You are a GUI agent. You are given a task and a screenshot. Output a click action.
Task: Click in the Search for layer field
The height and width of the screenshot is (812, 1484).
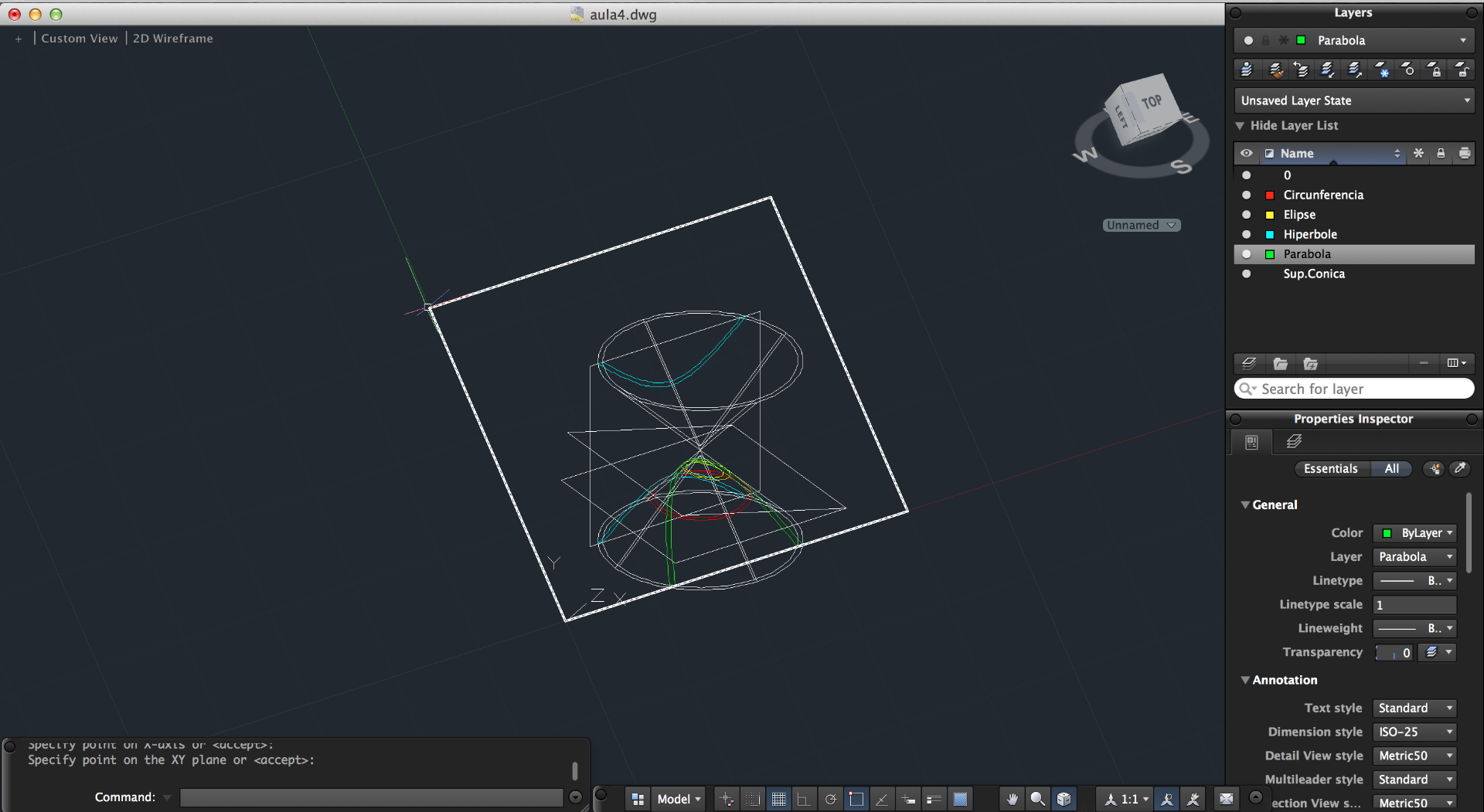1354,389
